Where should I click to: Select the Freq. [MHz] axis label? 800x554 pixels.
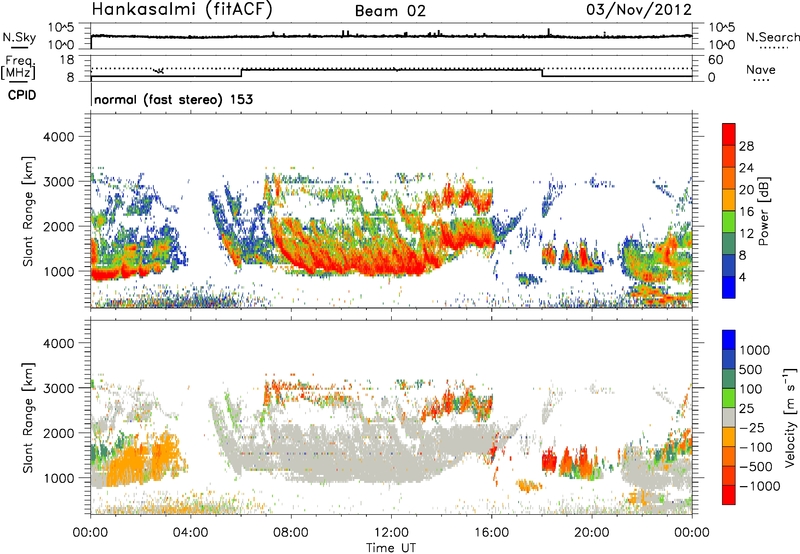(x=18, y=68)
